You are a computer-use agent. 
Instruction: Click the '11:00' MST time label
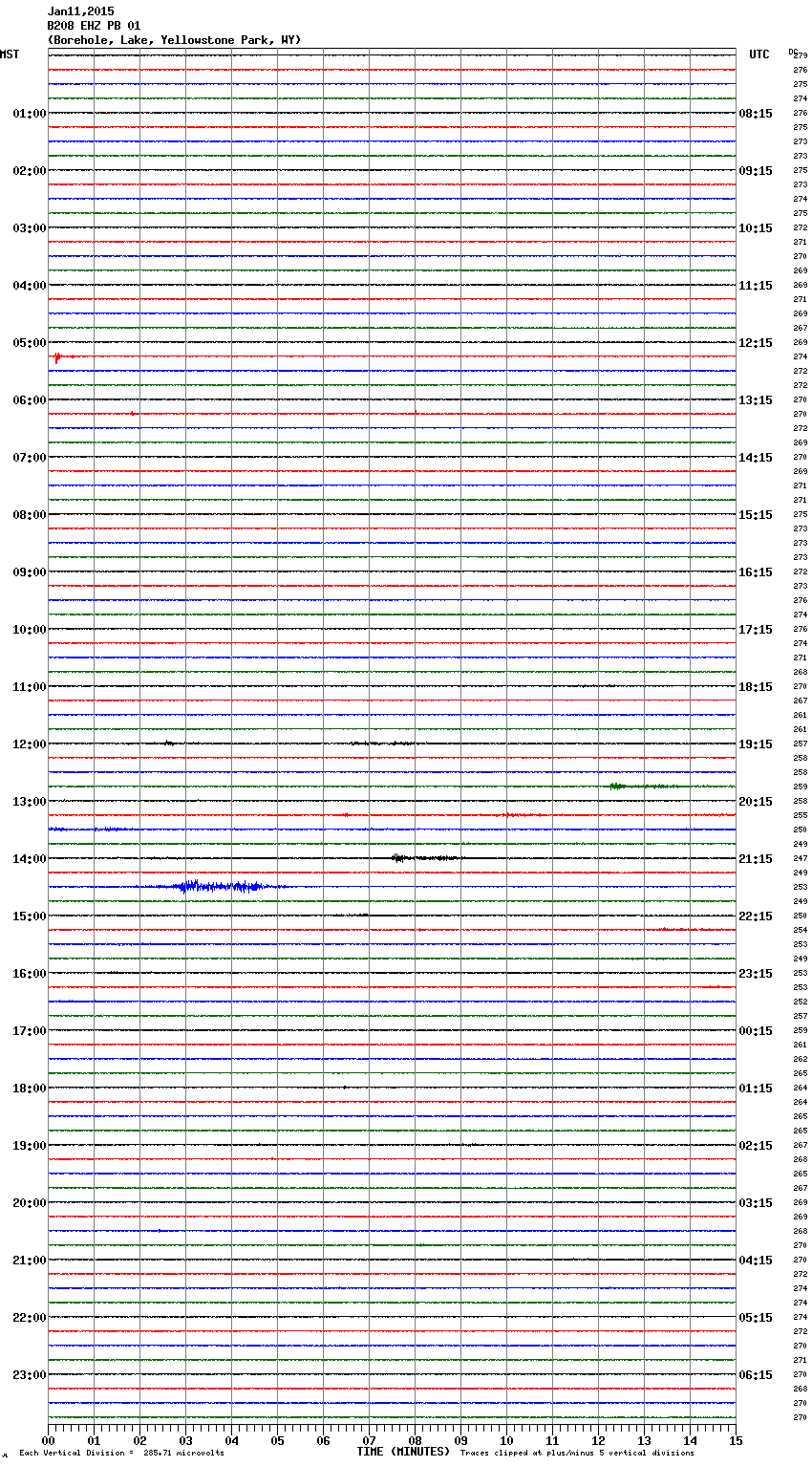[x=29, y=687]
